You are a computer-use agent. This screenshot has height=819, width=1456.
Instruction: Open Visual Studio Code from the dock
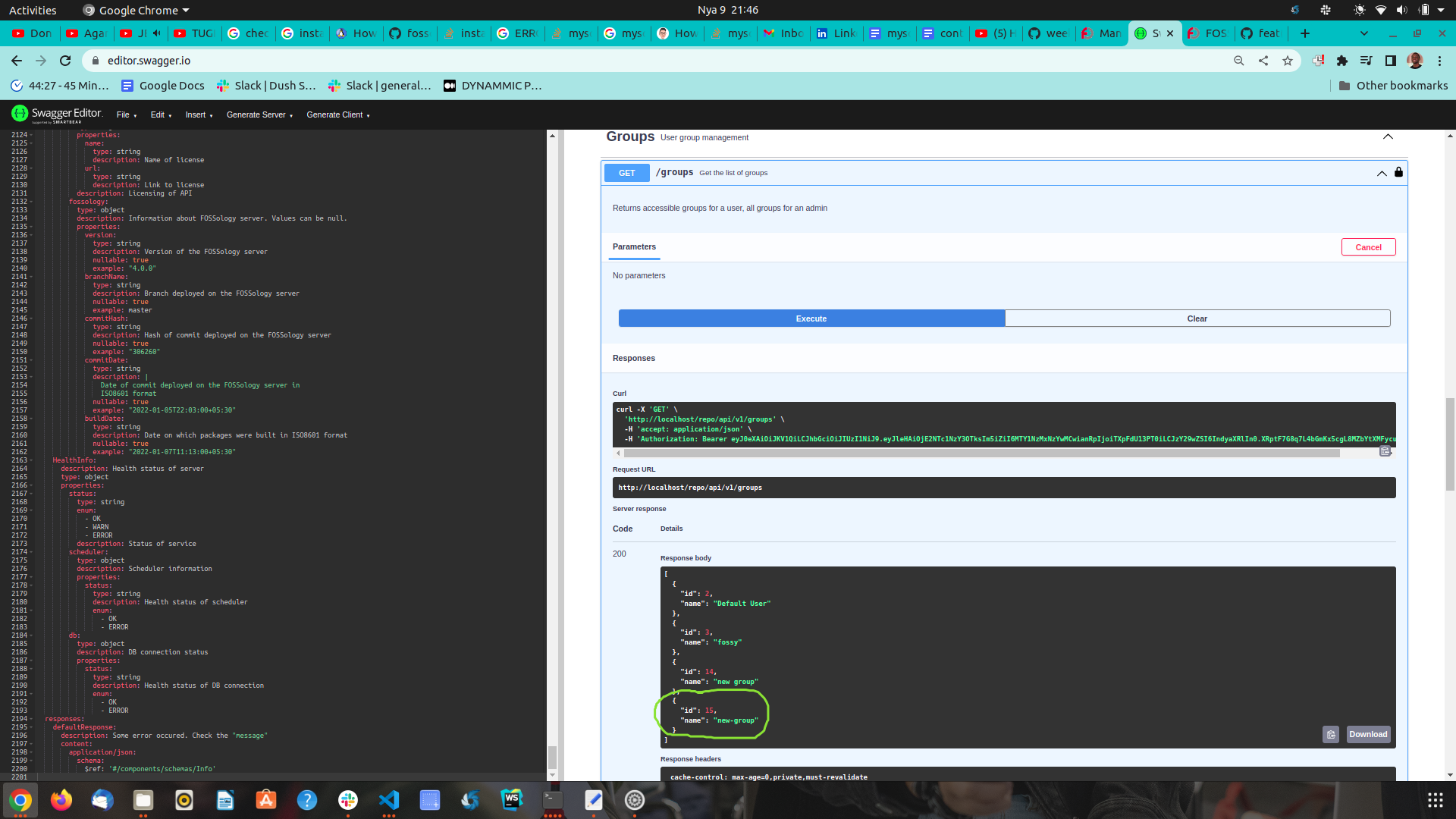click(389, 800)
